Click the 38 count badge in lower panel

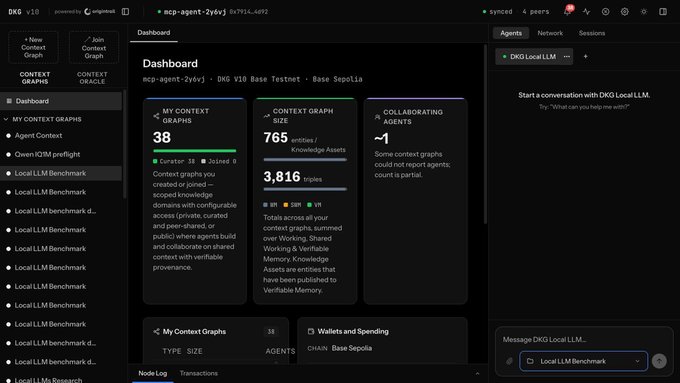(271, 331)
